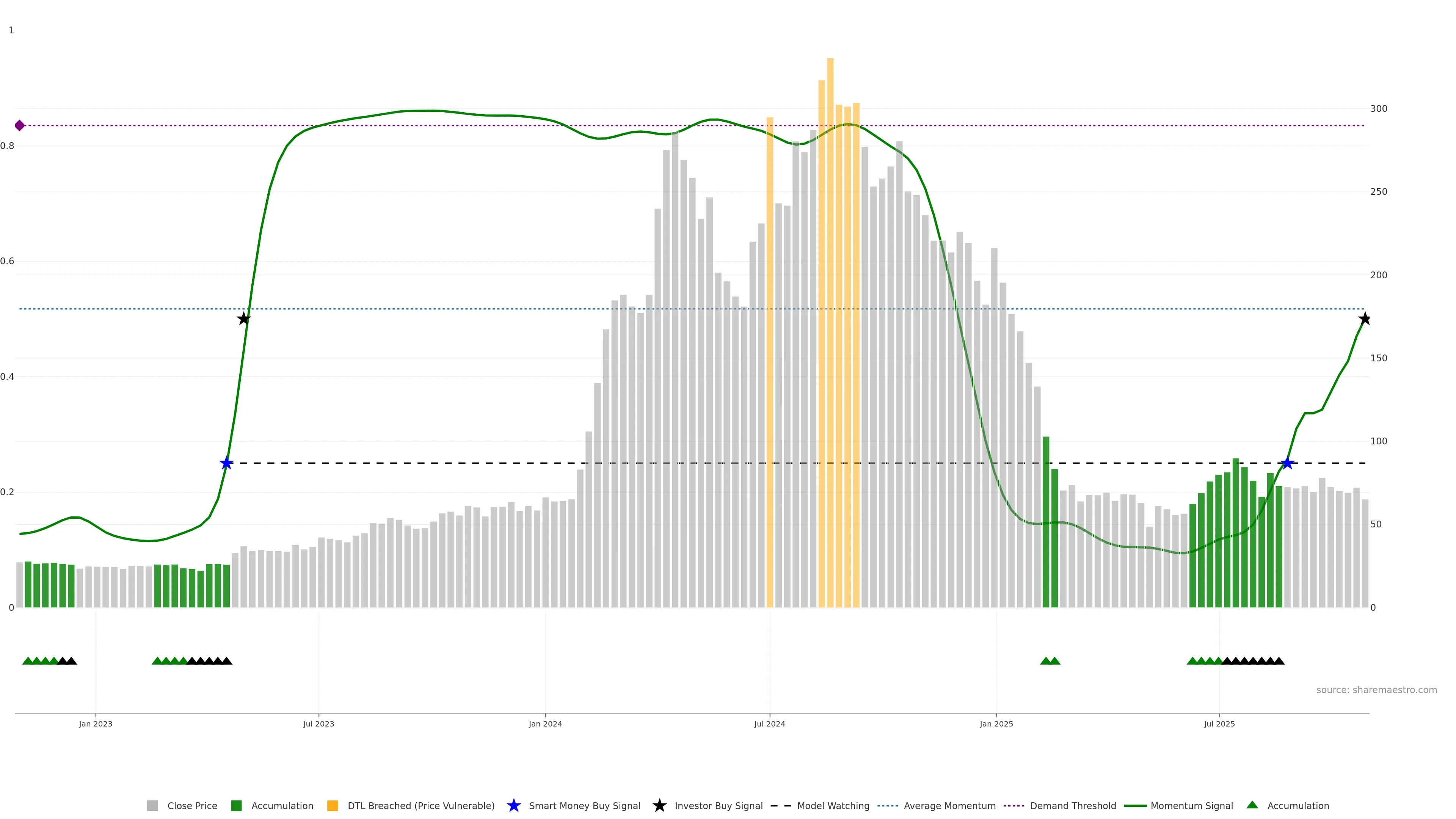1456x819 pixels.
Task: Click the green triangle Accumulation legend icon
Action: pyautogui.click(x=1252, y=805)
